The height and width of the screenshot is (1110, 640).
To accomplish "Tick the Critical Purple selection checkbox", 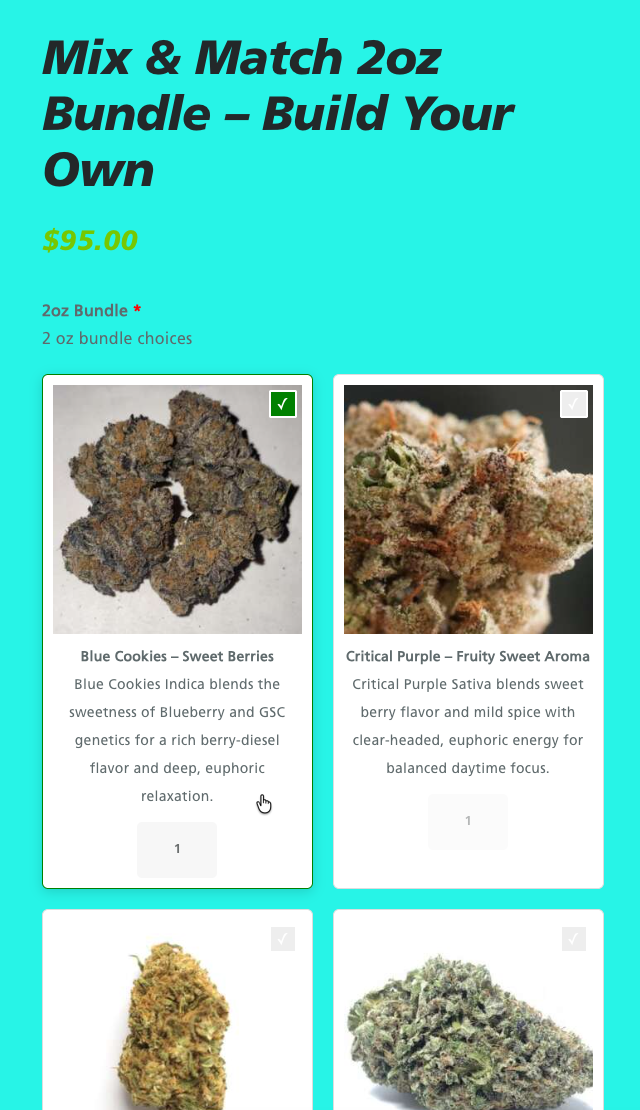I will (573, 404).
